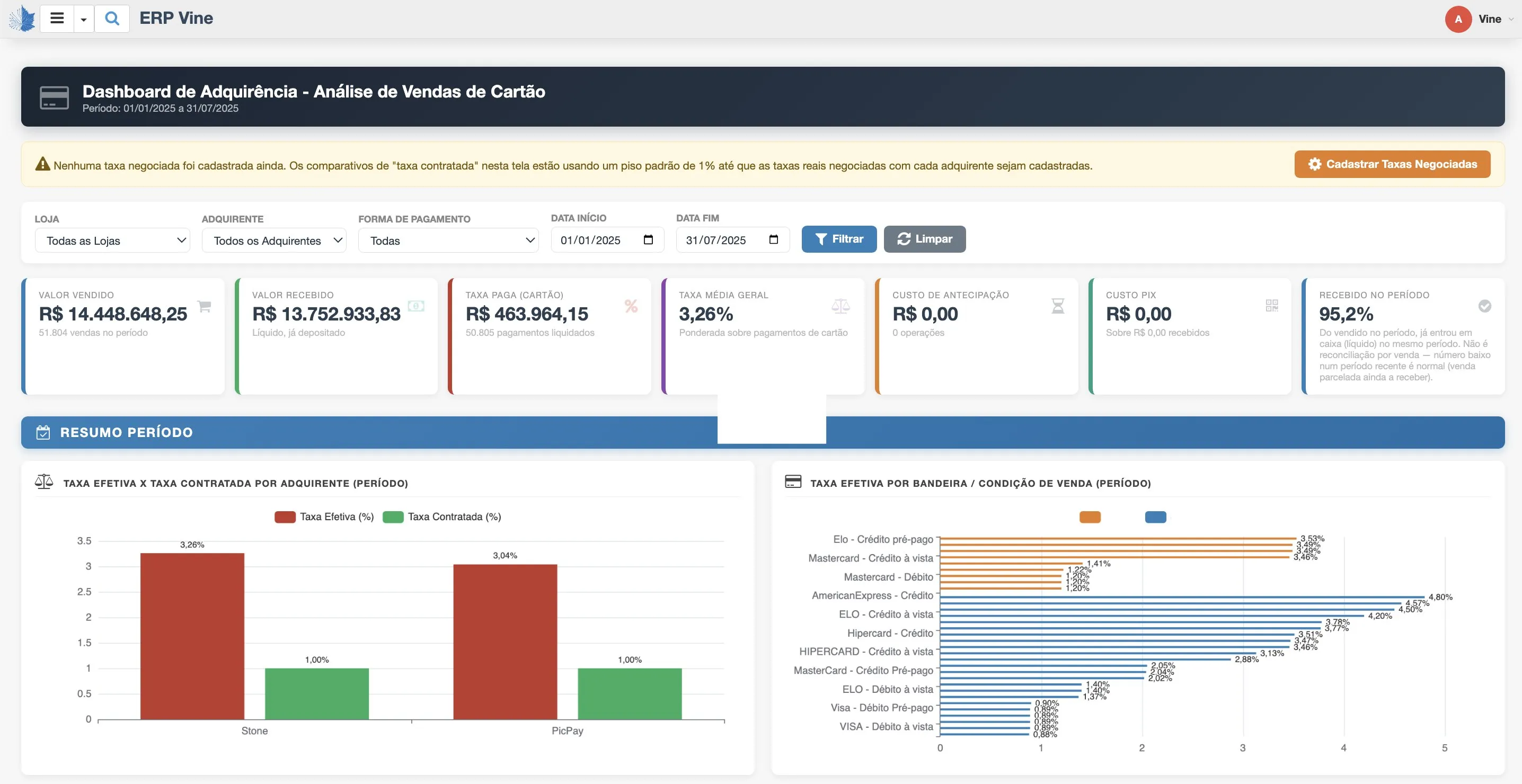Viewport: 1522px width, 784px height.
Task: Click the Resumo Período section header text
Action: coord(127,432)
